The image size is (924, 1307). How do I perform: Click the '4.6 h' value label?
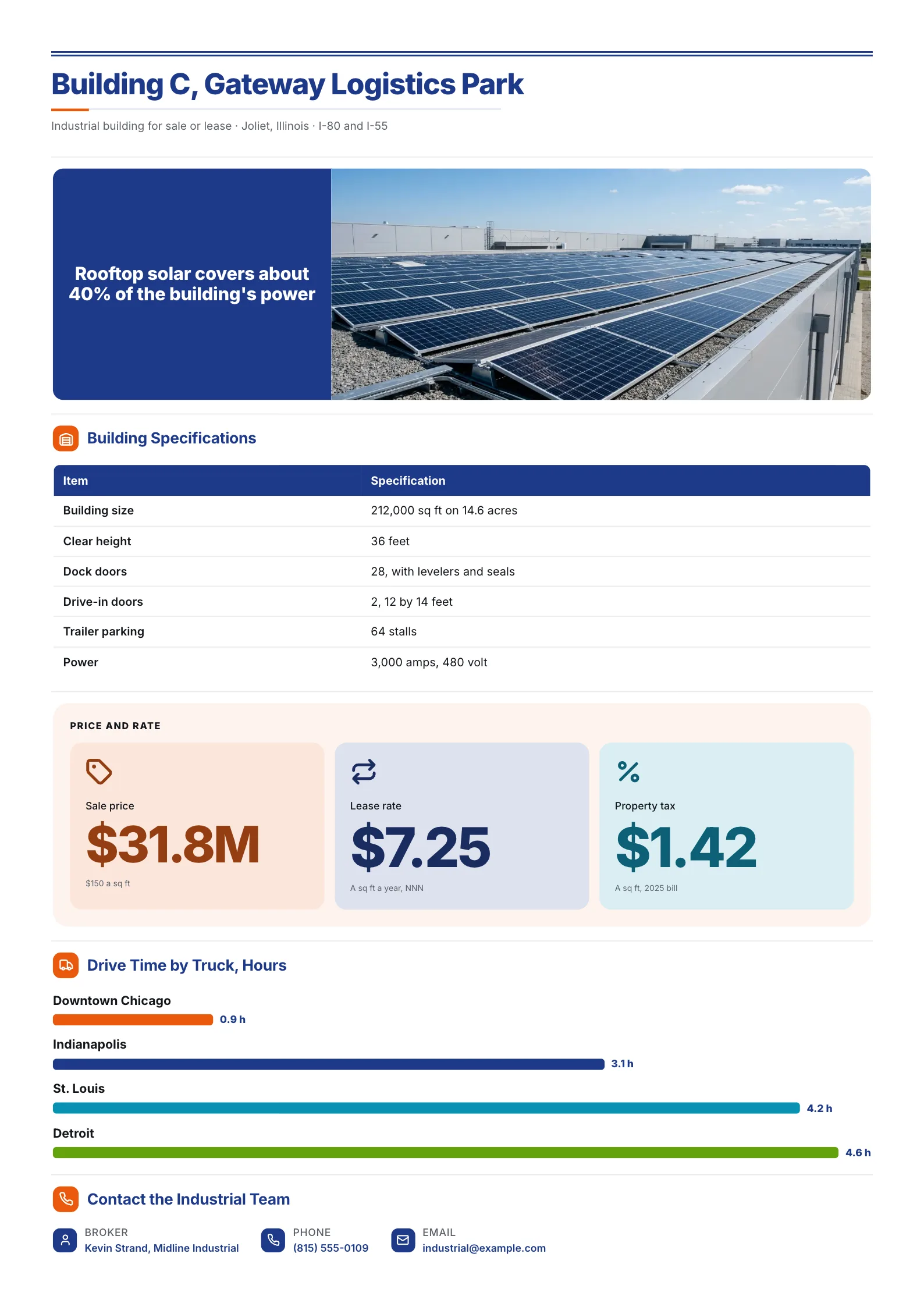[x=858, y=1153]
